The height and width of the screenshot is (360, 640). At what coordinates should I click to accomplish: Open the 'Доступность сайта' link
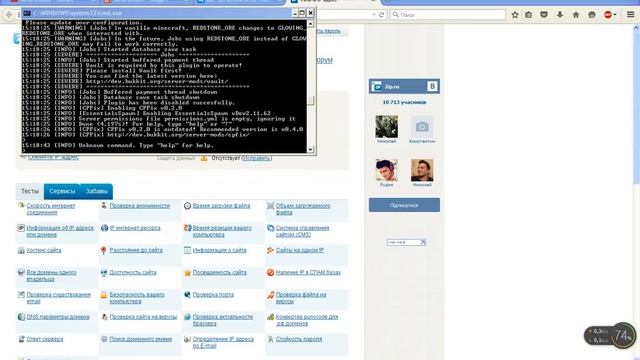coord(133,272)
